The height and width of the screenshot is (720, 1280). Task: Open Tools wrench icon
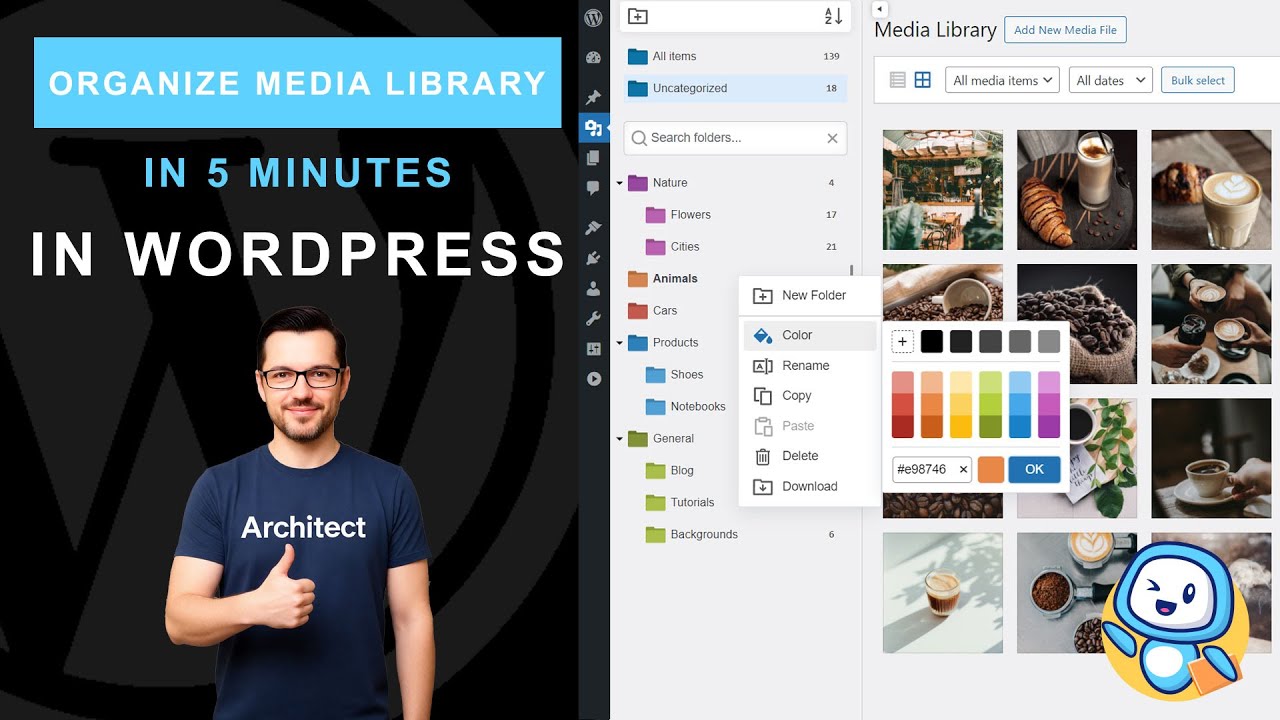(x=593, y=319)
